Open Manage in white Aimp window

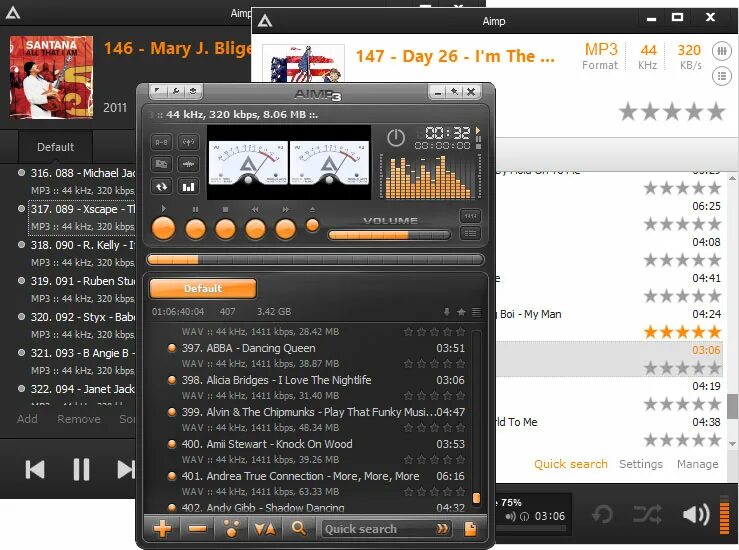click(698, 464)
